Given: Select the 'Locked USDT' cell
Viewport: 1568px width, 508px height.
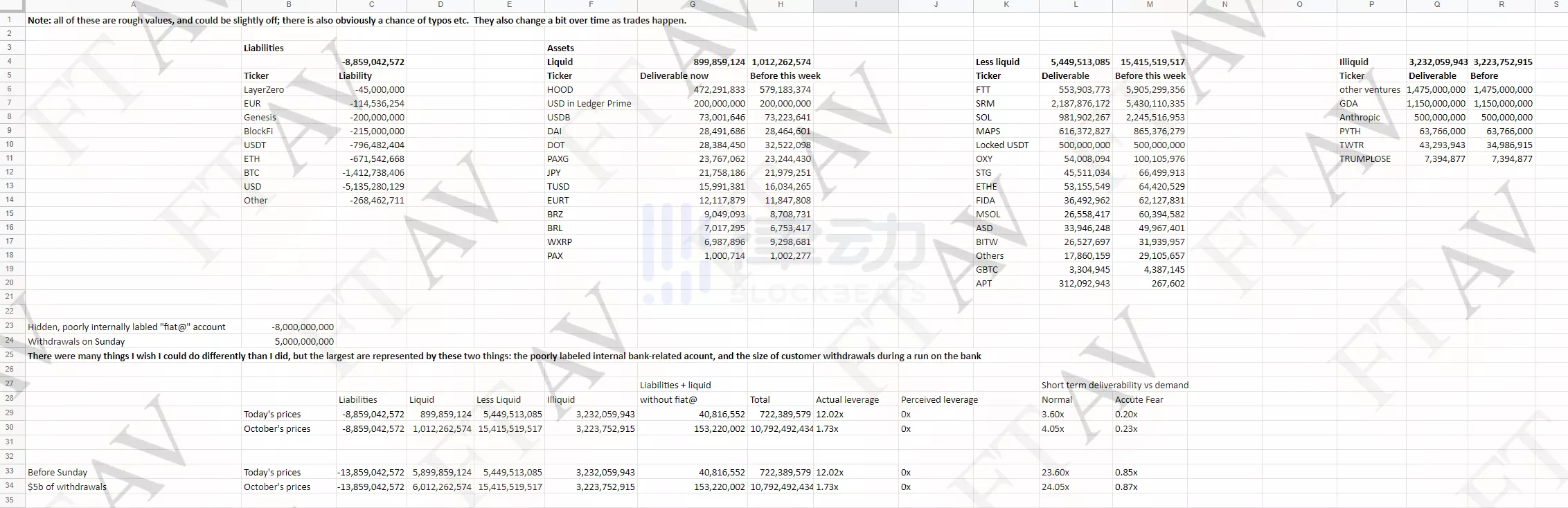Looking at the screenshot, I should (1002, 145).
